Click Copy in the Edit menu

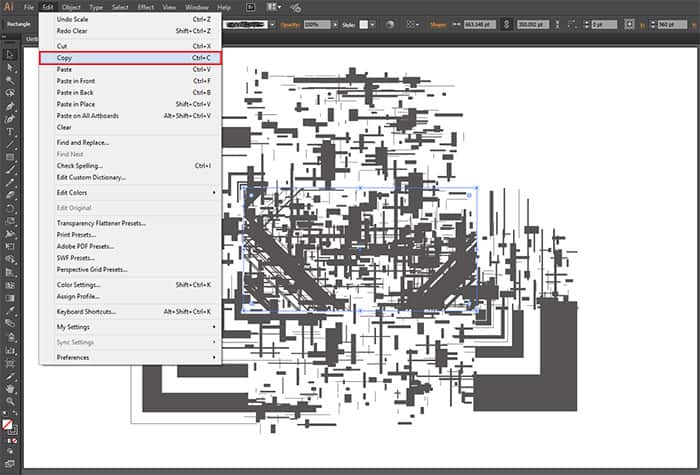click(x=64, y=59)
